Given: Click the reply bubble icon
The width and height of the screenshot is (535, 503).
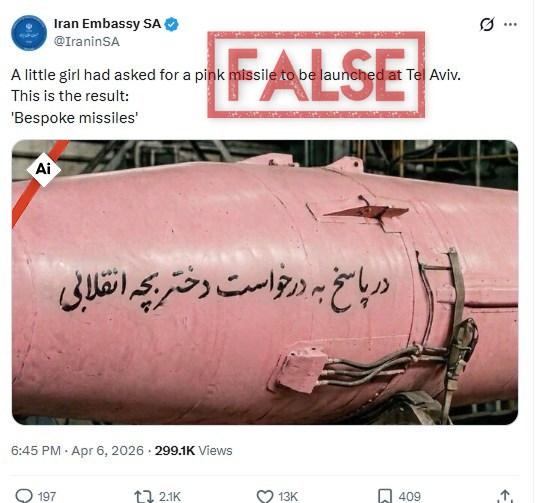Looking at the screenshot, I should click(x=24, y=496).
